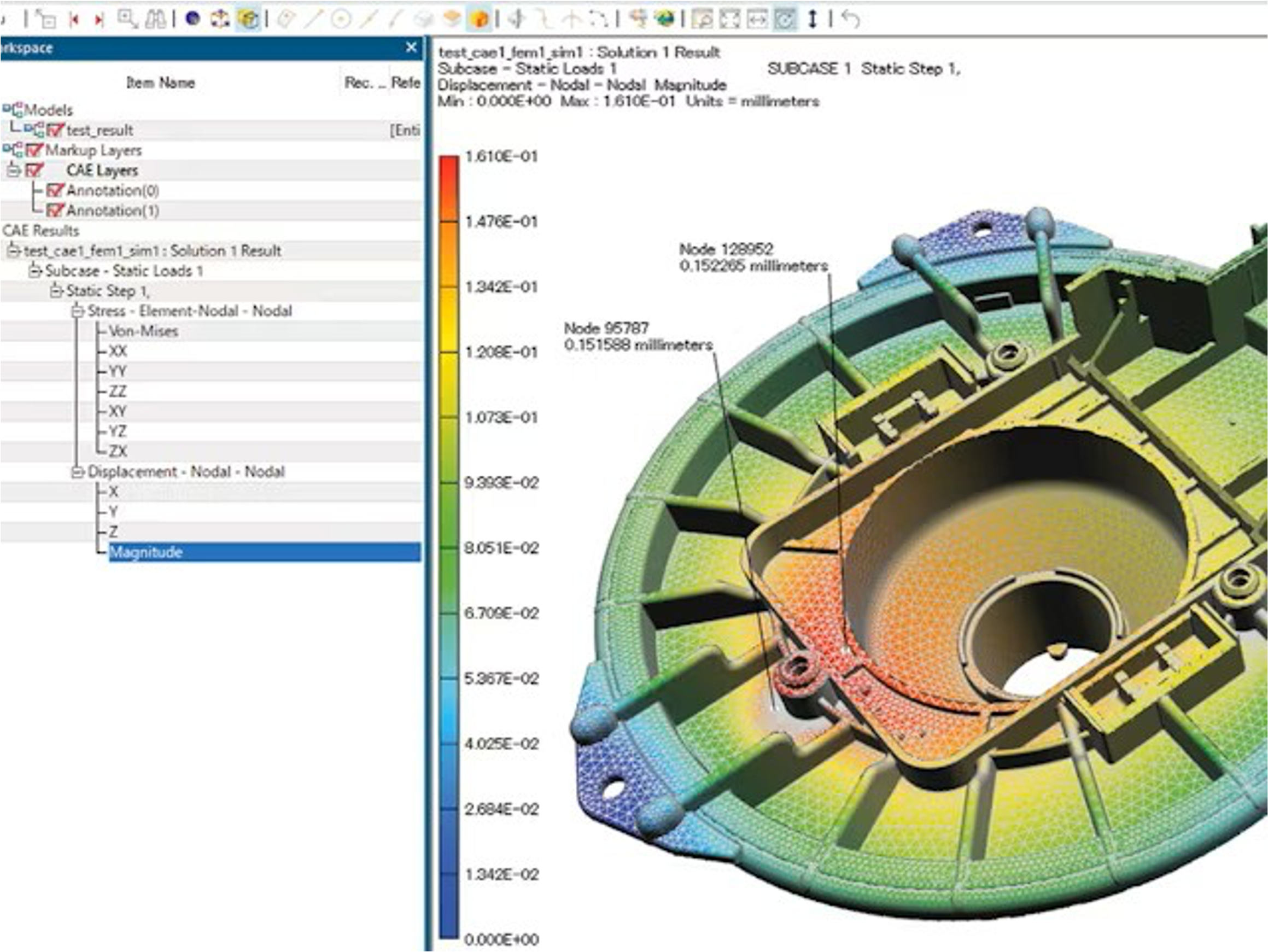Select the ZX stress component
Image resolution: width=1268 pixels, height=952 pixels.
click(x=118, y=452)
